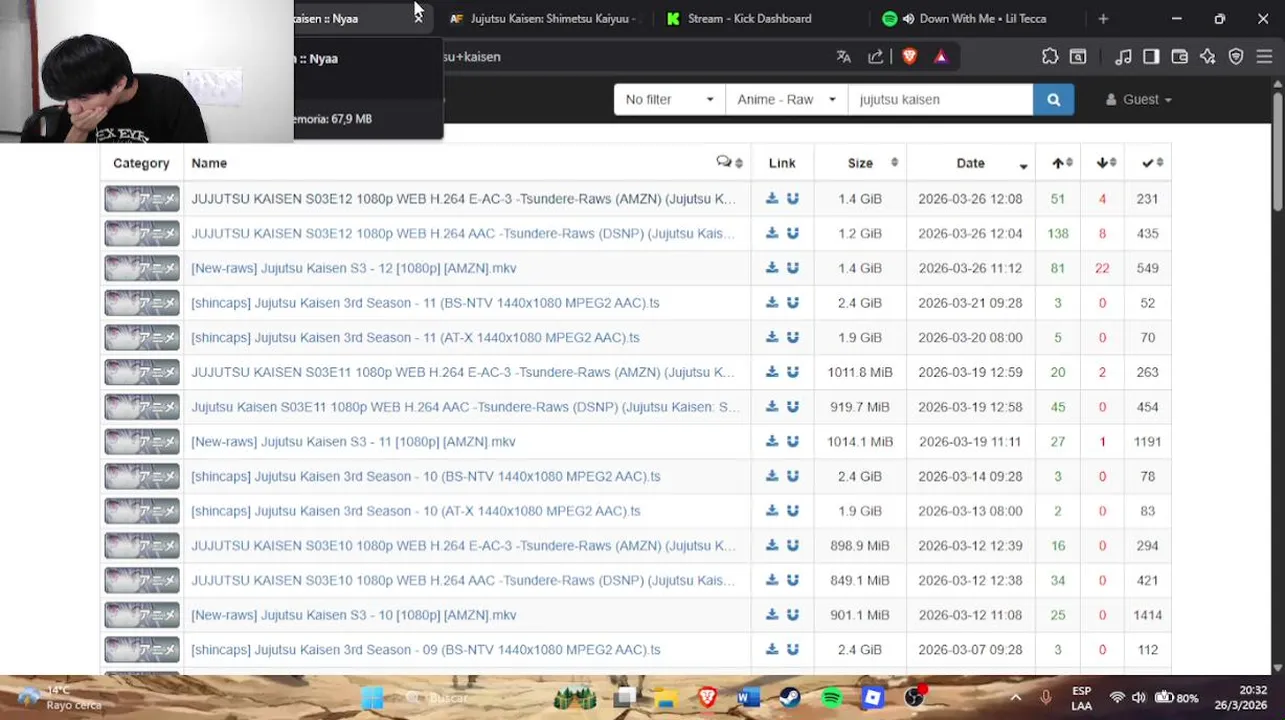Click magnet icon for shincaps 09 BS-NTV row
Viewport: 1285px width, 720px height.
(x=793, y=649)
